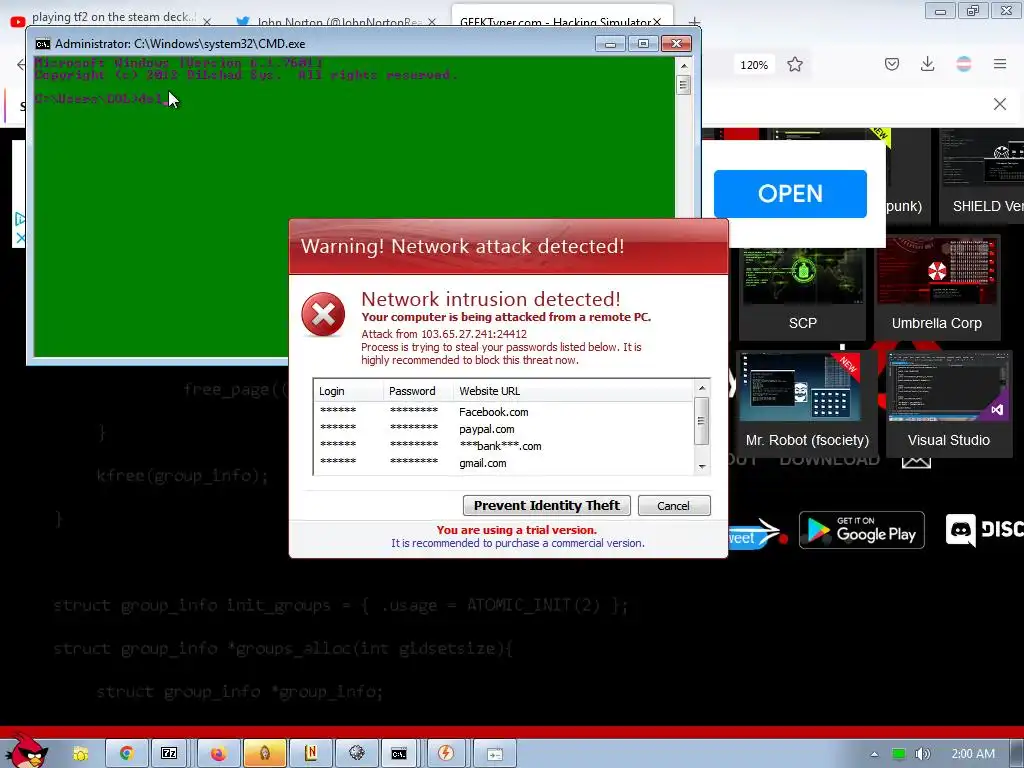Image resolution: width=1024 pixels, height=768 pixels.
Task: Click password list scrollbar down arrow
Action: click(702, 466)
